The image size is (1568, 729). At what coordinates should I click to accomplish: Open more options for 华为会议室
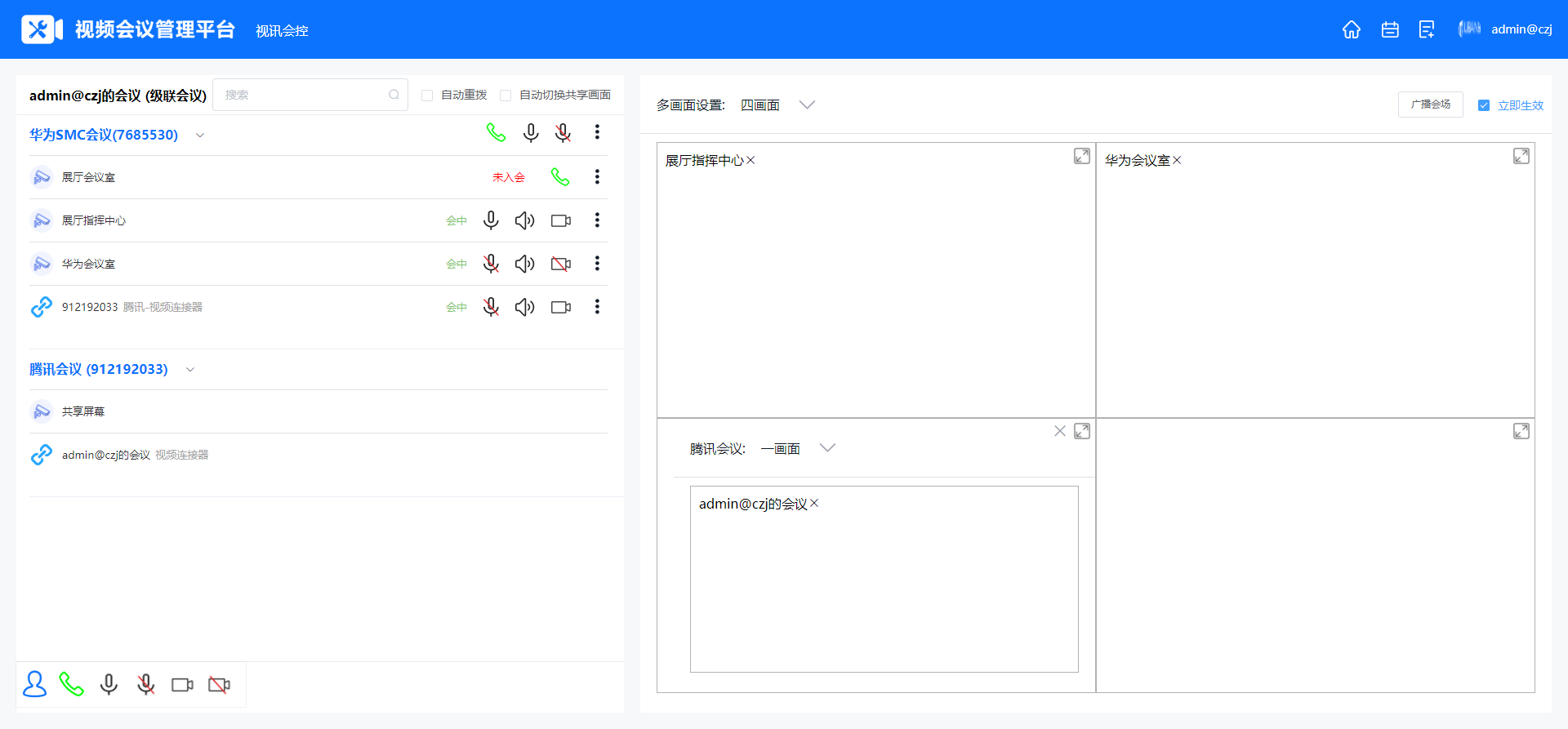coord(597,264)
